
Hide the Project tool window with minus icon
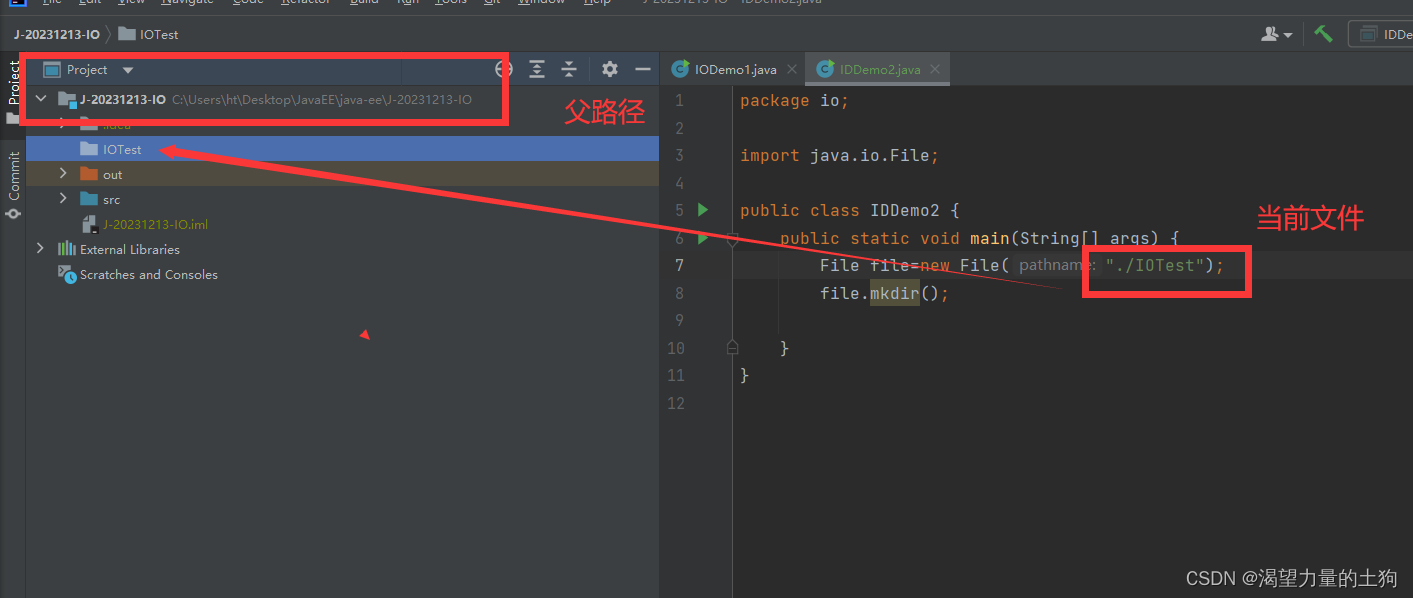[642, 69]
